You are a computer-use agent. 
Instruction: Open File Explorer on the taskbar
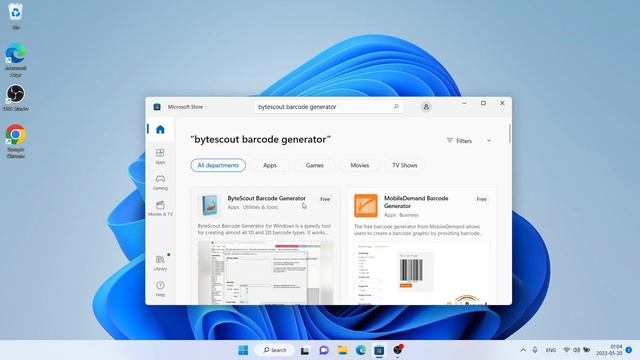tap(342, 350)
